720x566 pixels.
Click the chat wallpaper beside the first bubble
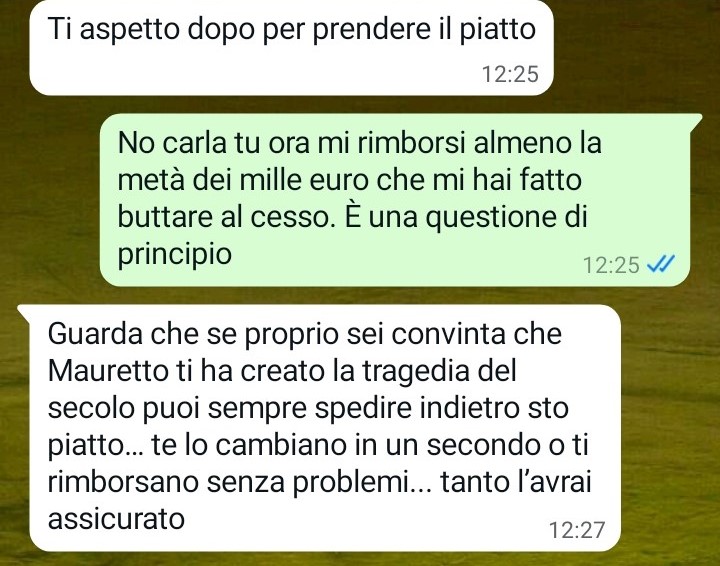(x=634, y=50)
